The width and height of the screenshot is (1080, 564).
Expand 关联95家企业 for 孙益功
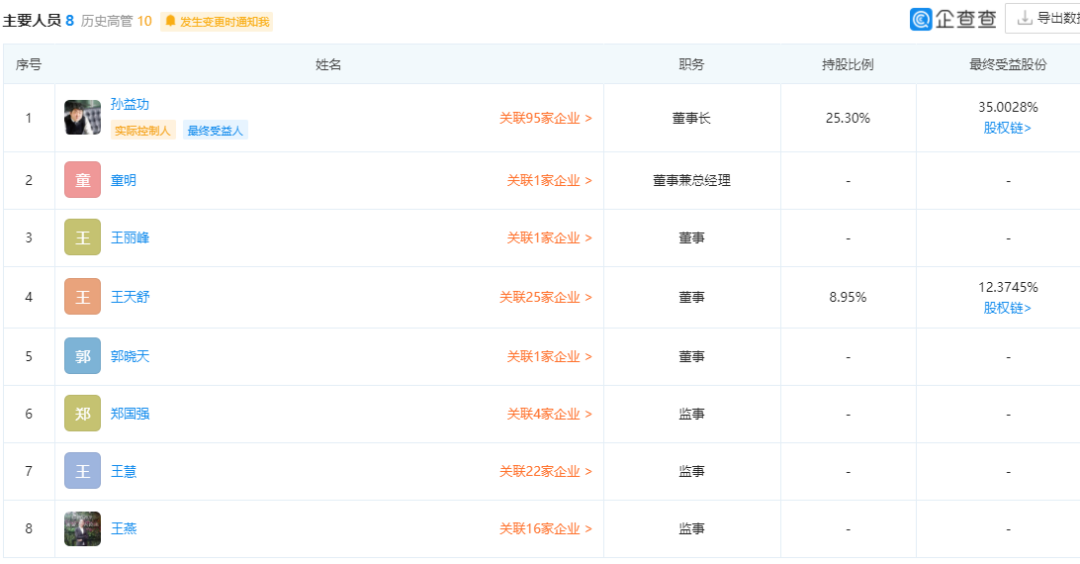point(546,118)
